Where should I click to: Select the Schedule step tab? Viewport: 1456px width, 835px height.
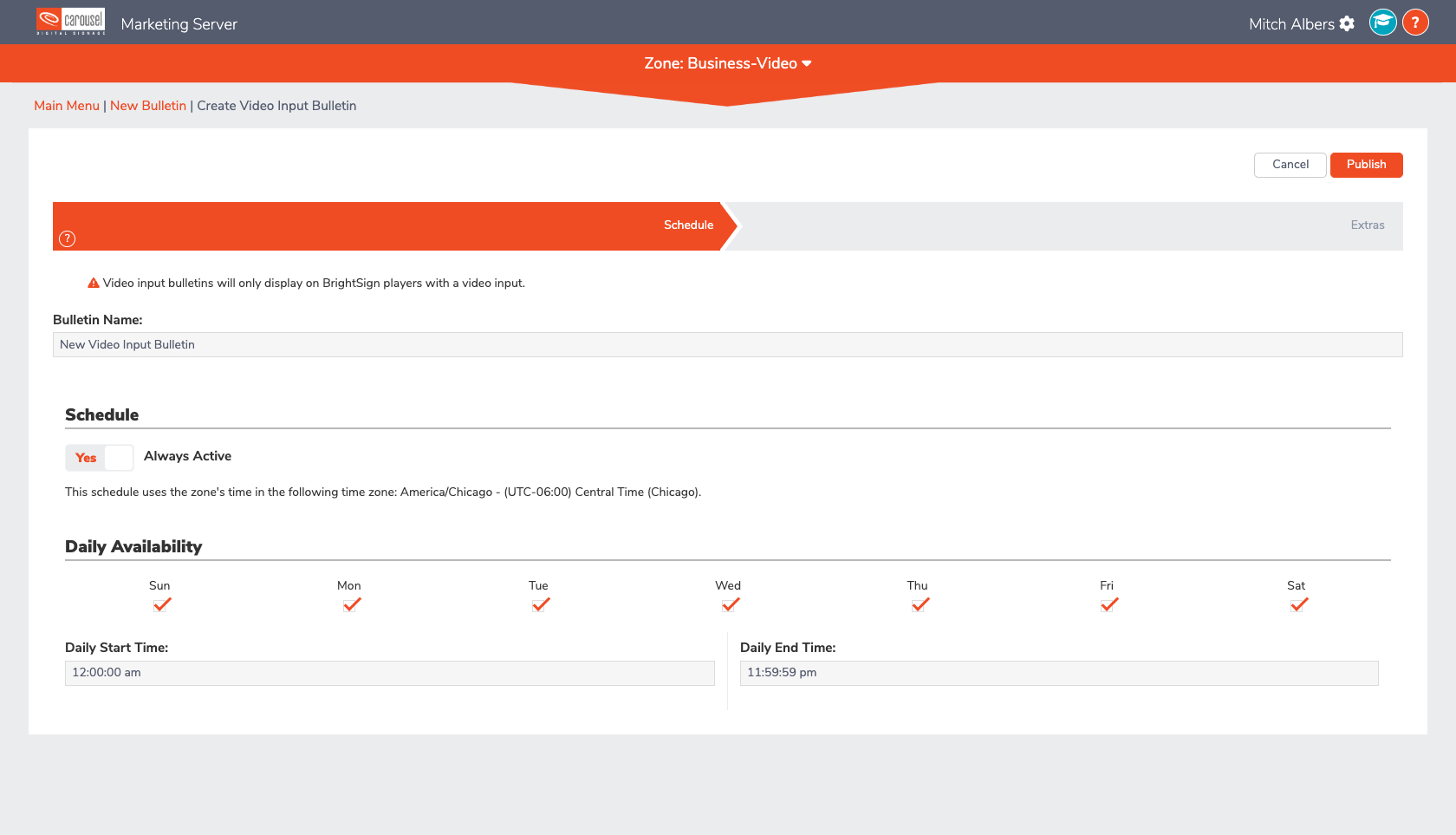[688, 225]
